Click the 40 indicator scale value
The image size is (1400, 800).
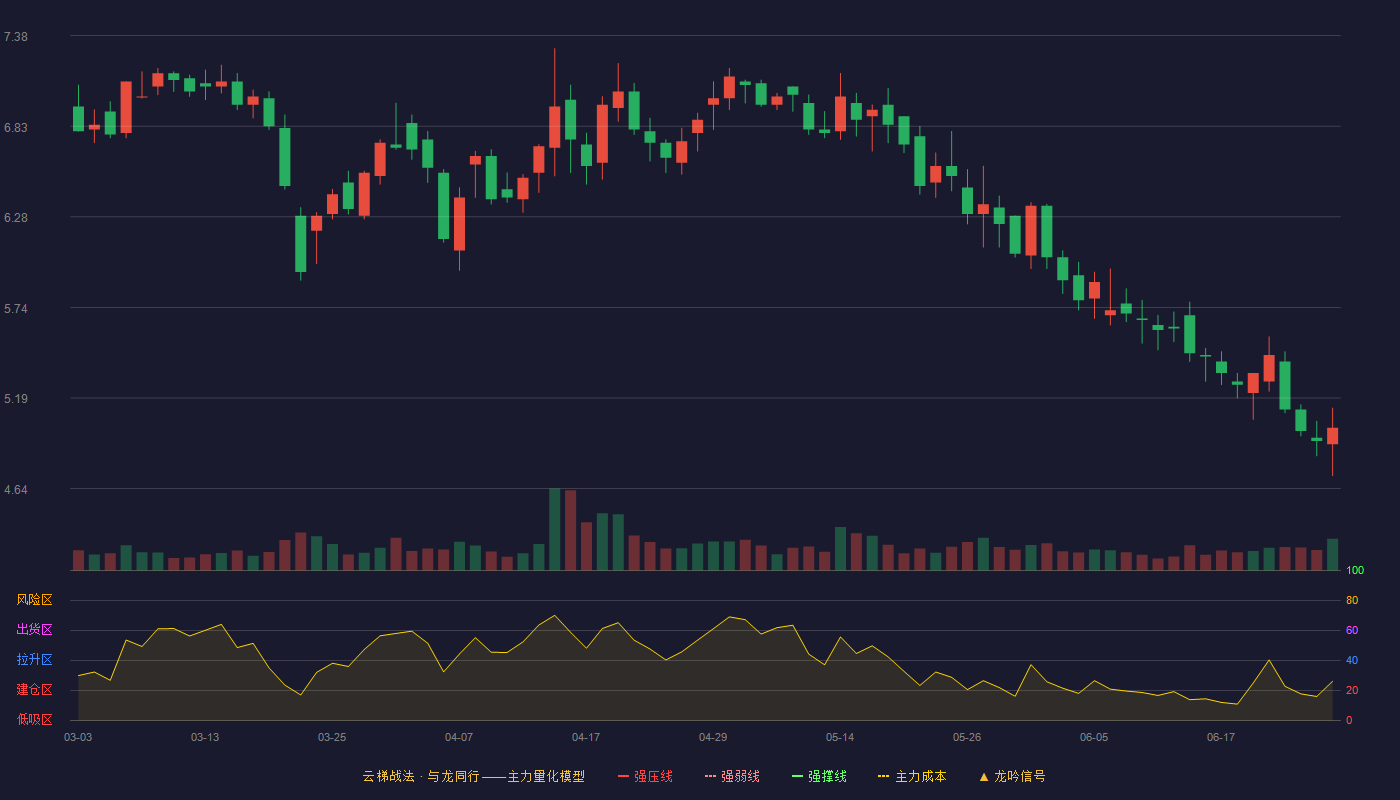pos(1352,660)
